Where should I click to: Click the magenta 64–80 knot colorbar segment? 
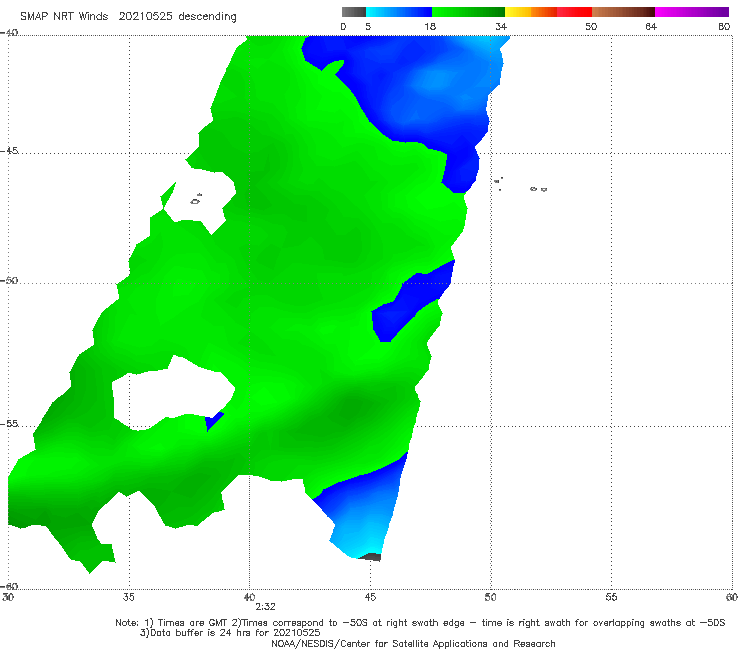pyautogui.click(x=692, y=12)
